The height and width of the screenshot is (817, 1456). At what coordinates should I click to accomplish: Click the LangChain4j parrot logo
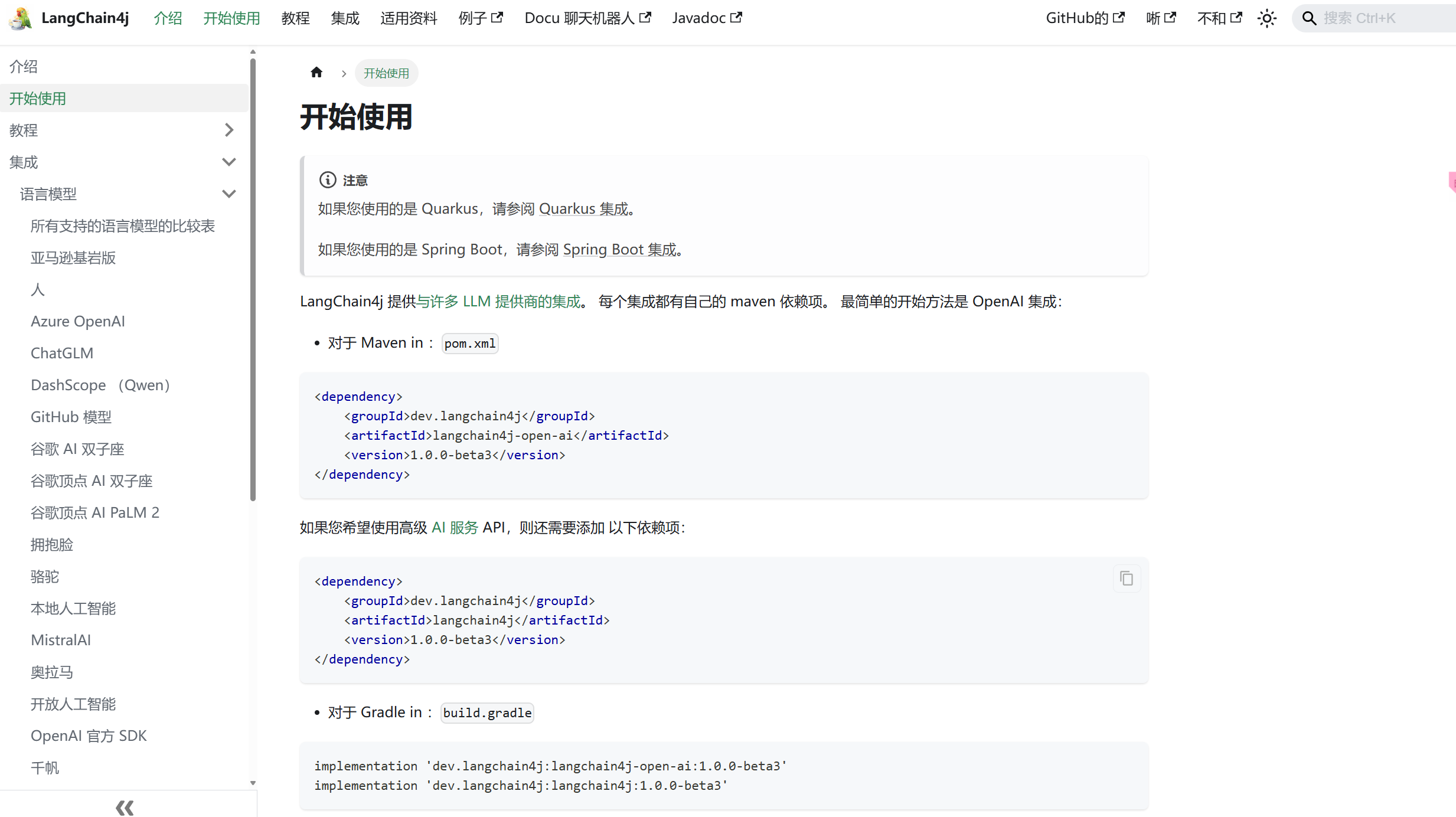coord(19,18)
